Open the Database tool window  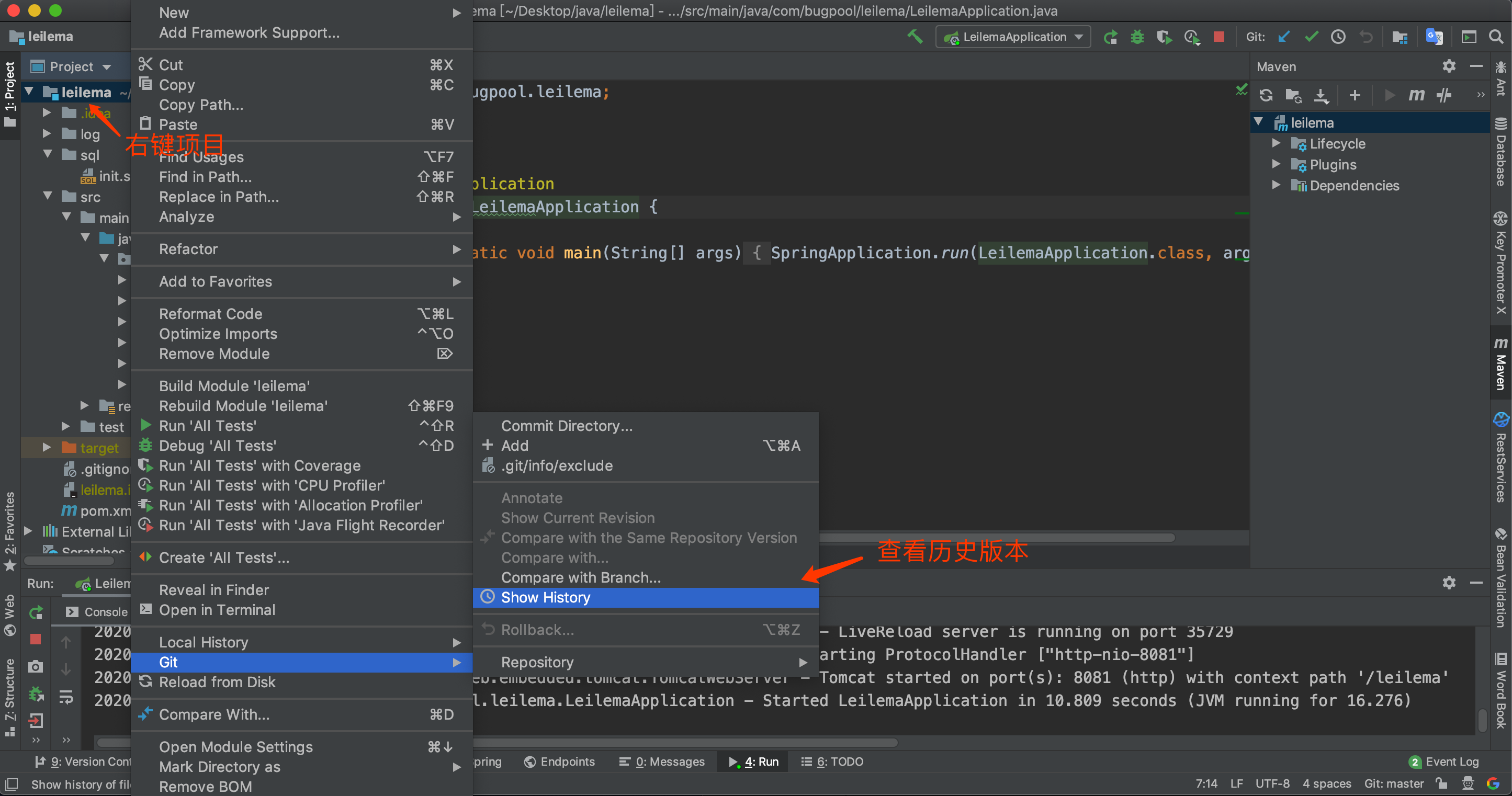point(1501,155)
